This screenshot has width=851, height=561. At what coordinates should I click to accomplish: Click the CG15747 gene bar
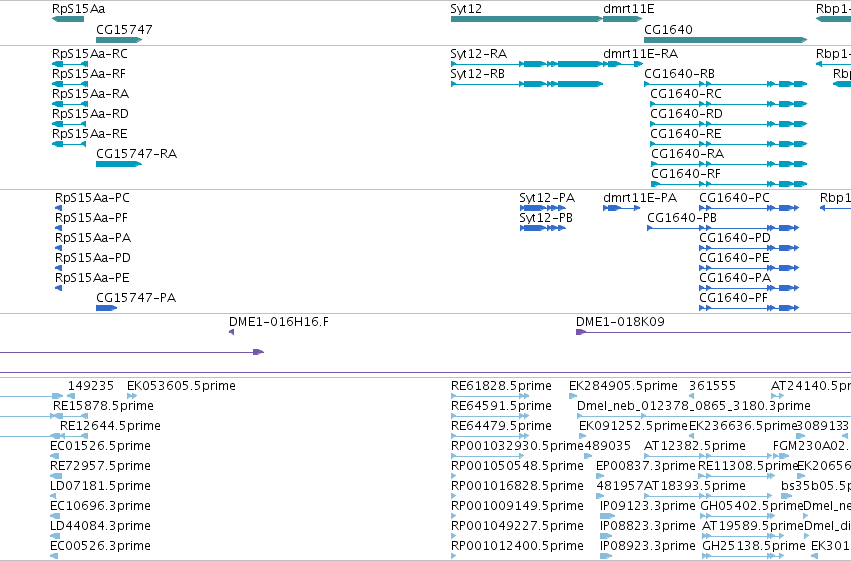coord(119,40)
